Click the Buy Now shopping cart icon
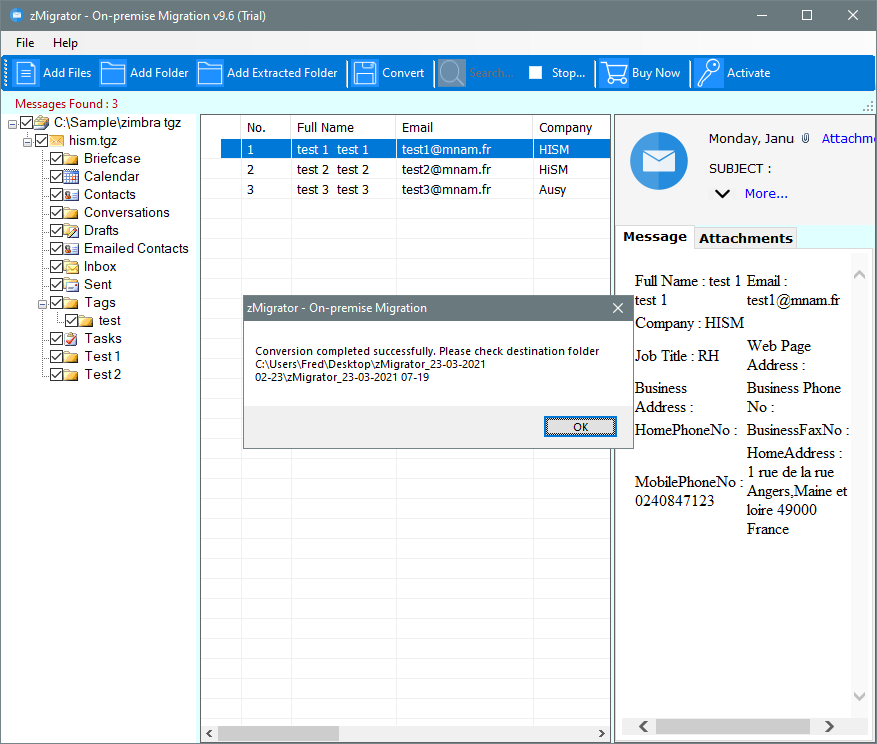This screenshot has width=877, height=744. pos(614,73)
